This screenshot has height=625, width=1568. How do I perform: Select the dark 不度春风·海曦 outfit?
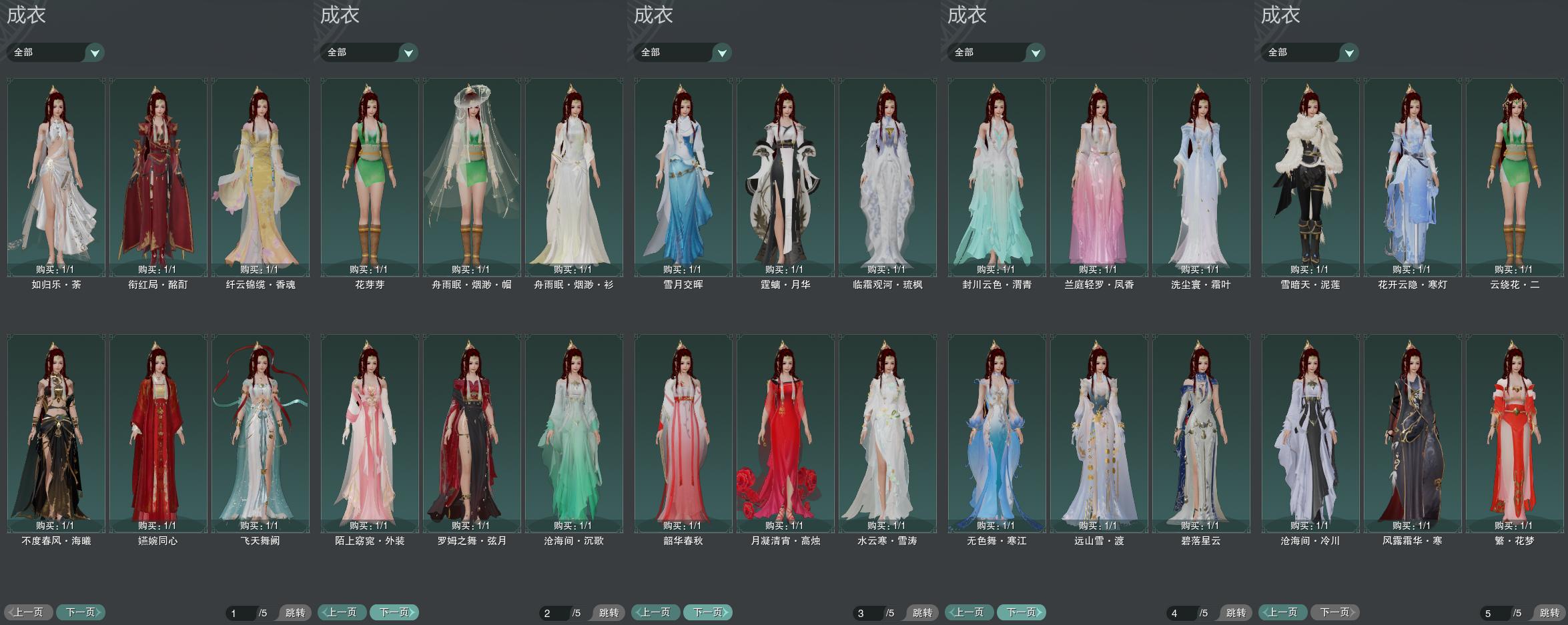[56, 433]
